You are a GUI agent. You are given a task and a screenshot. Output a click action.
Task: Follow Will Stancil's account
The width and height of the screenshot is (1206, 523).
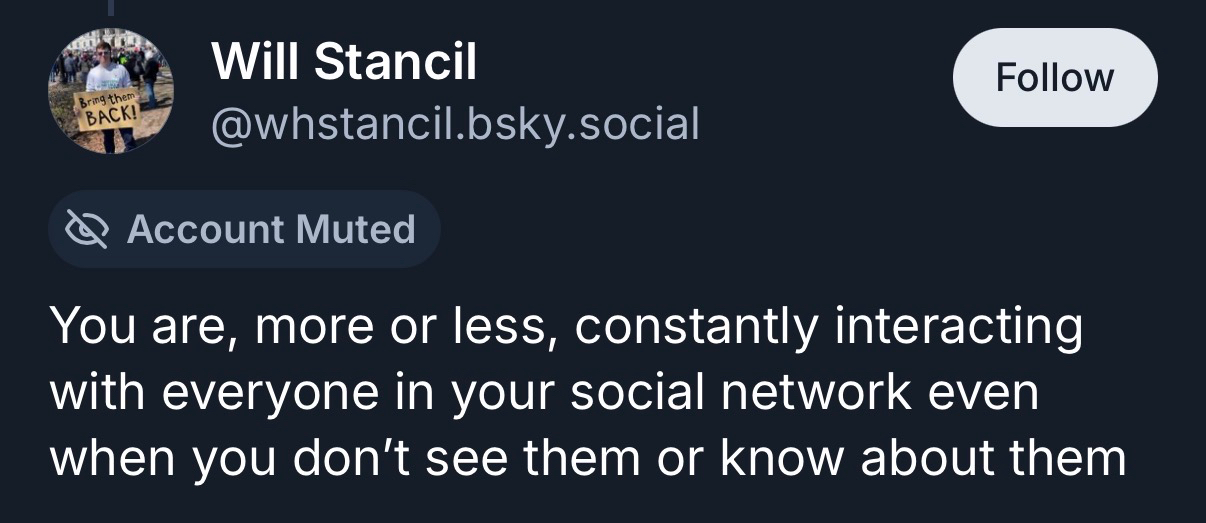[x=1054, y=78]
